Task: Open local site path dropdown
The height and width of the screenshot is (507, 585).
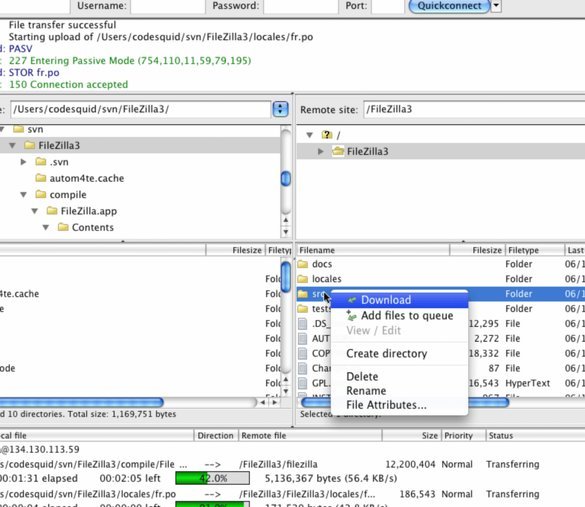Action: click(281, 109)
